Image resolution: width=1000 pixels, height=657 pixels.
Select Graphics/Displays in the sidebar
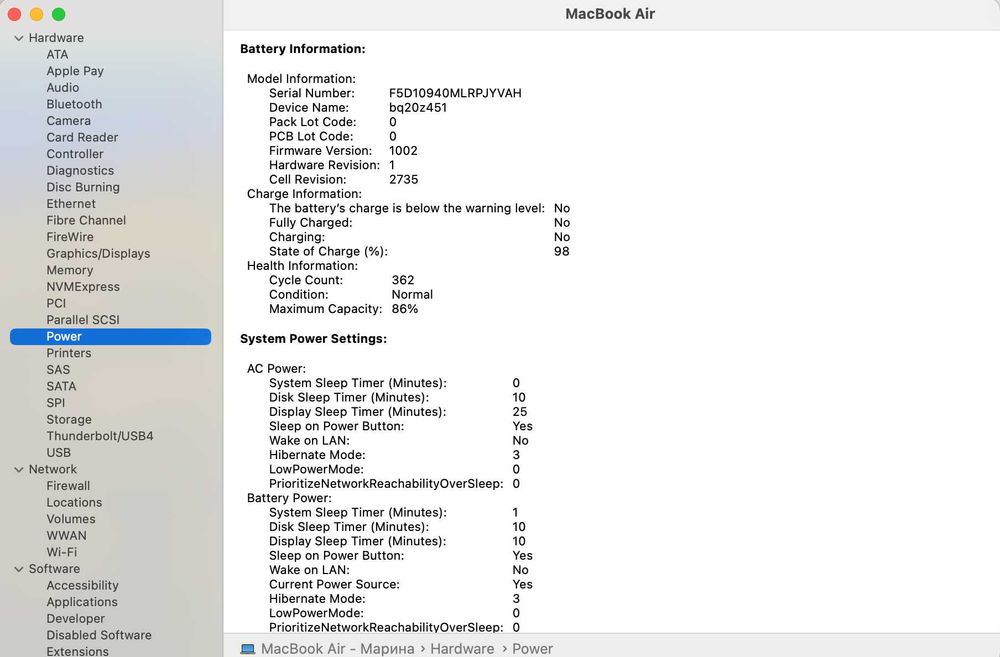click(98, 254)
